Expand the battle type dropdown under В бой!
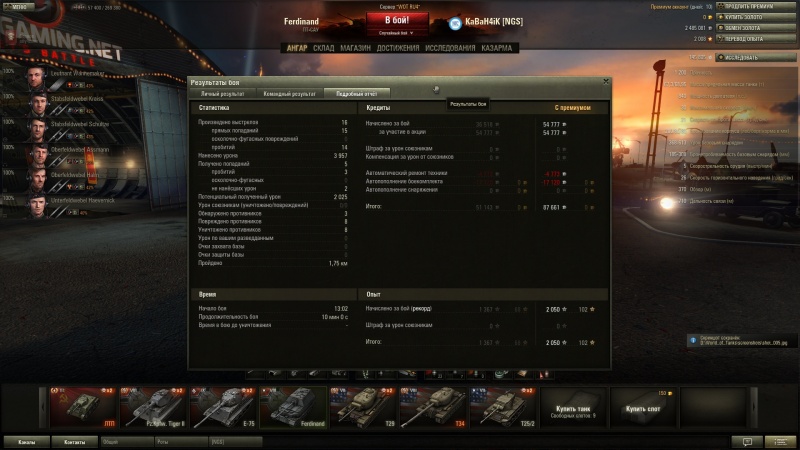Screen dimensions: 800x450 point(399,34)
